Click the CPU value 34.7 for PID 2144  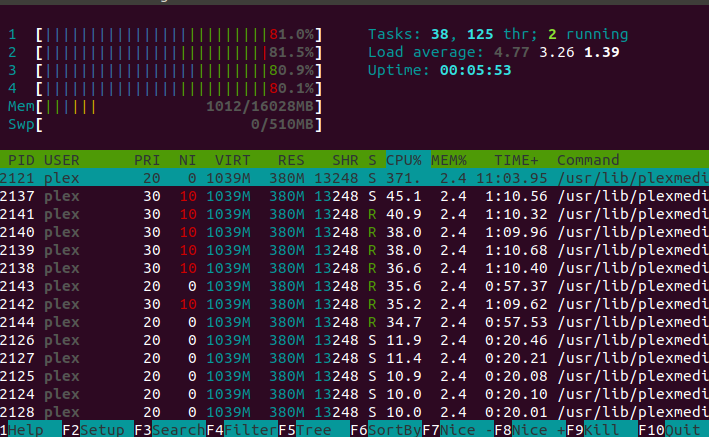coord(404,323)
